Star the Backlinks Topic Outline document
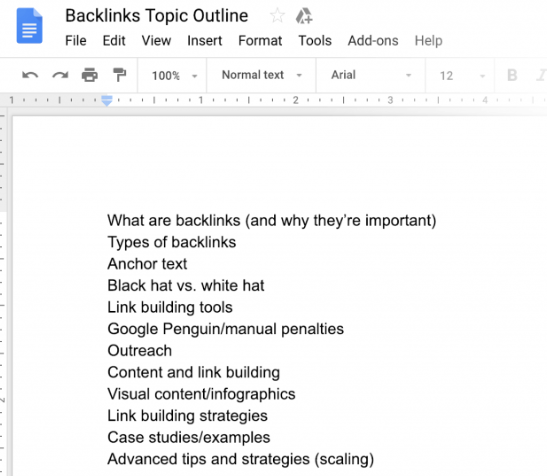This screenshot has height=476, width=547. [277, 16]
